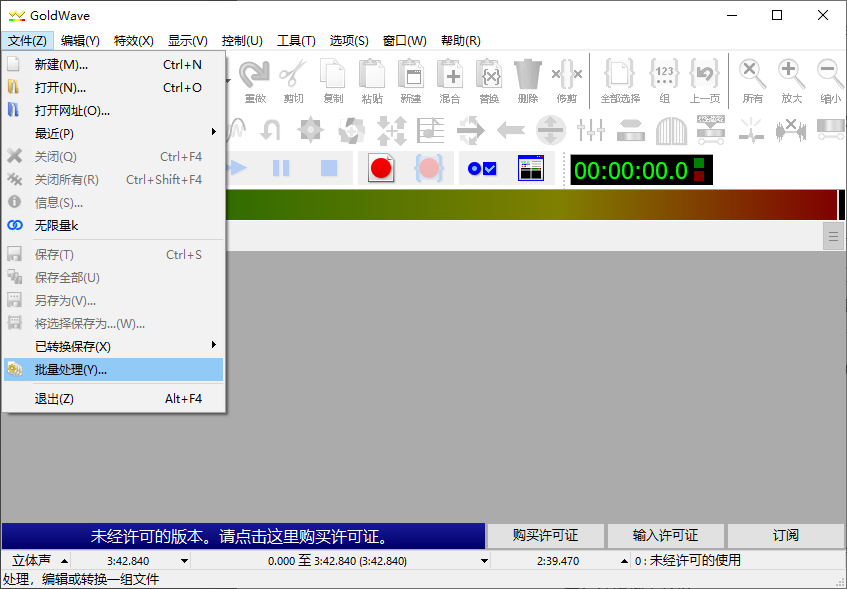Screen dimensions: 847x589
Task: Click the Record Selection icon with braces
Action: [429, 169]
